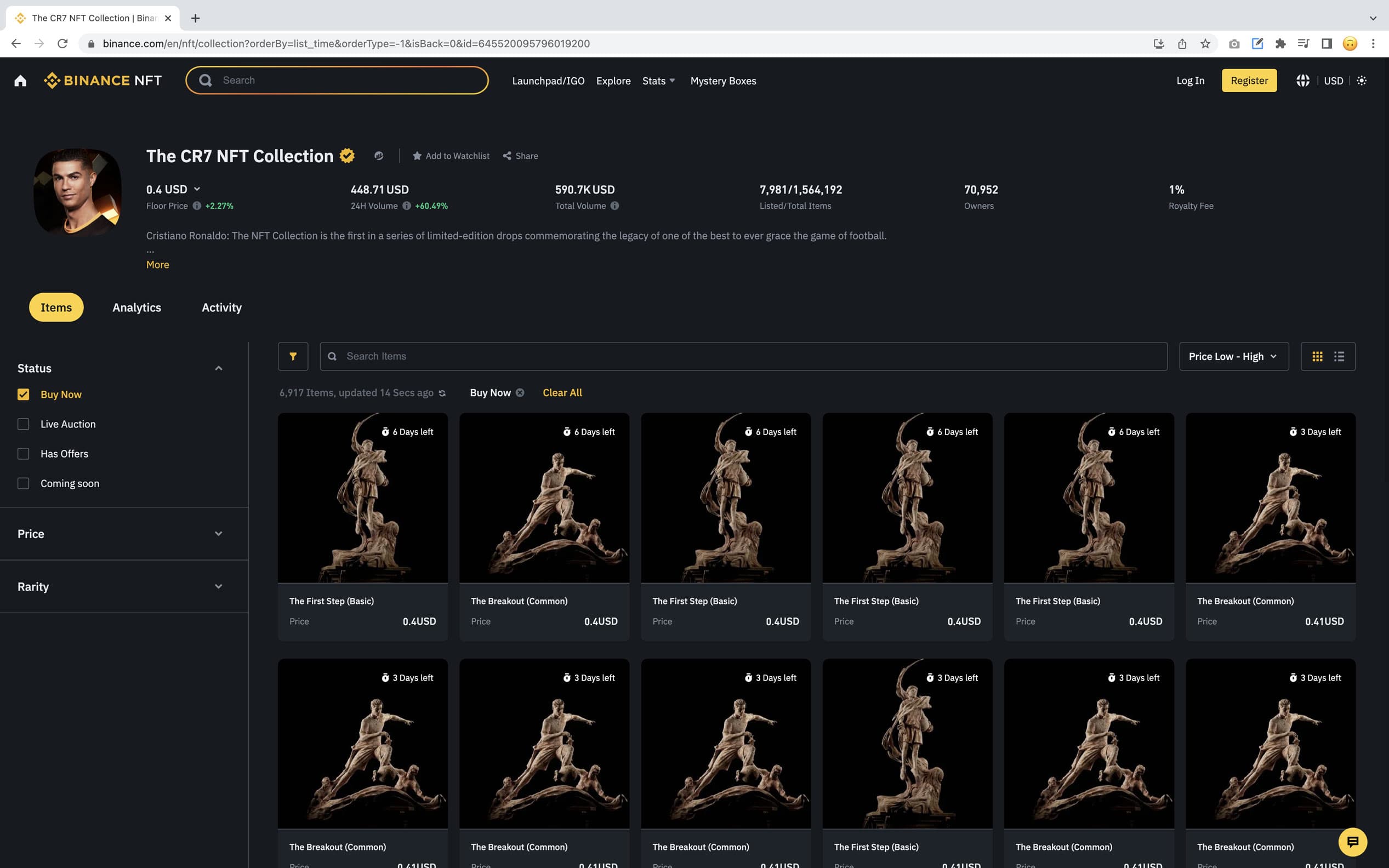1389x868 pixels.
Task: Focus the top Search field
Action: click(x=337, y=81)
